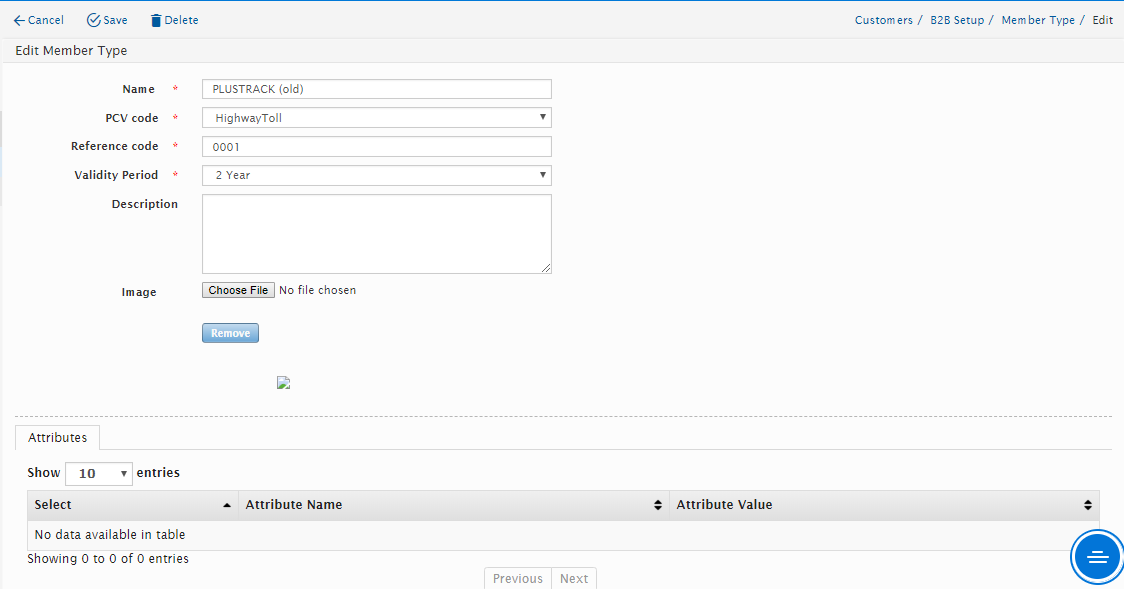Open the round blue floating menu button
The width and height of the screenshot is (1124, 589).
pyautogui.click(x=1097, y=557)
